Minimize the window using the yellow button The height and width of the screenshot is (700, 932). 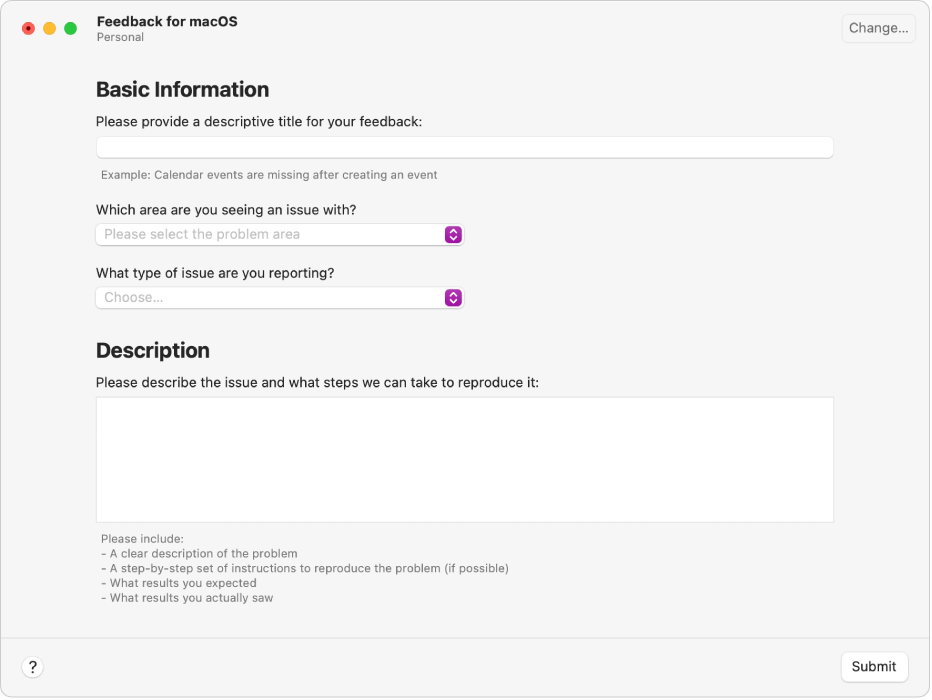coord(49,28)
